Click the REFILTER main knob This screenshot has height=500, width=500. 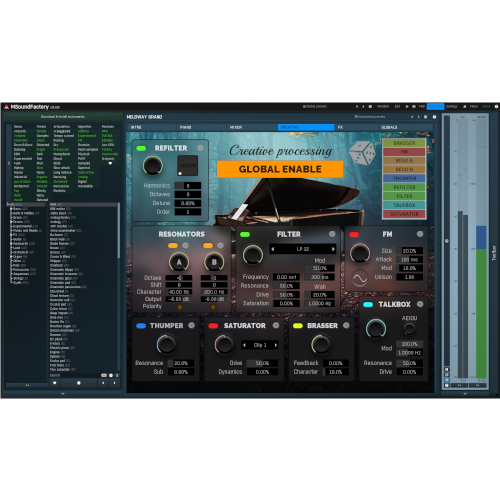153,166
